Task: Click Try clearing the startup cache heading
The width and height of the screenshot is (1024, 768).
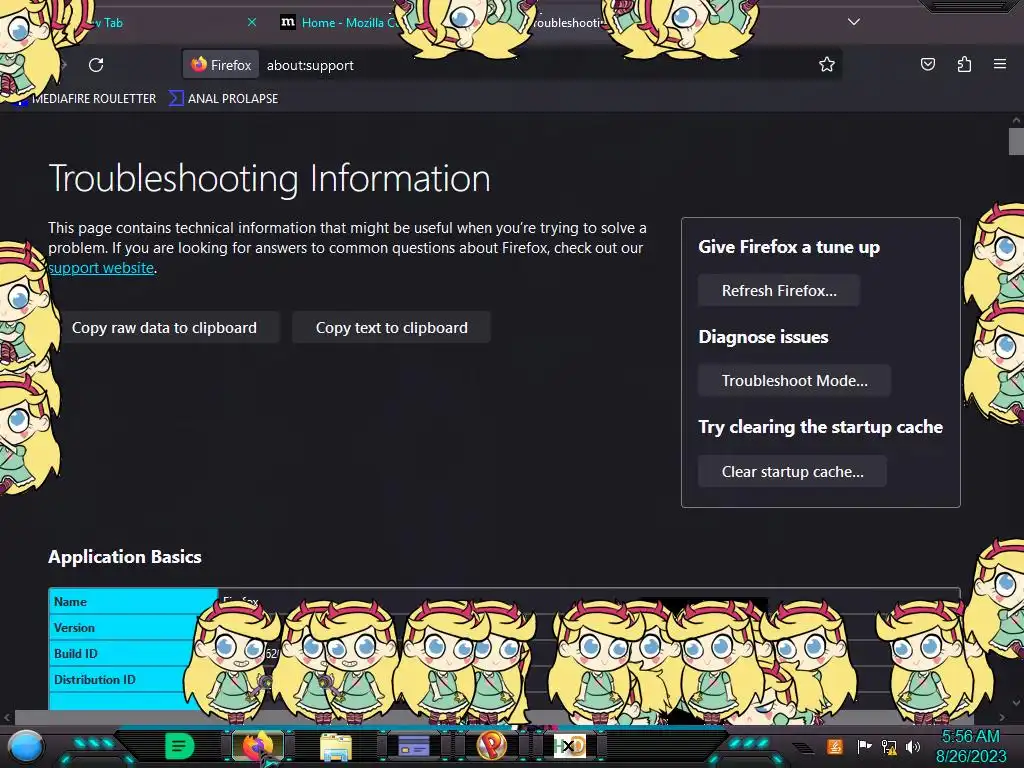Action: pos(820,427)
